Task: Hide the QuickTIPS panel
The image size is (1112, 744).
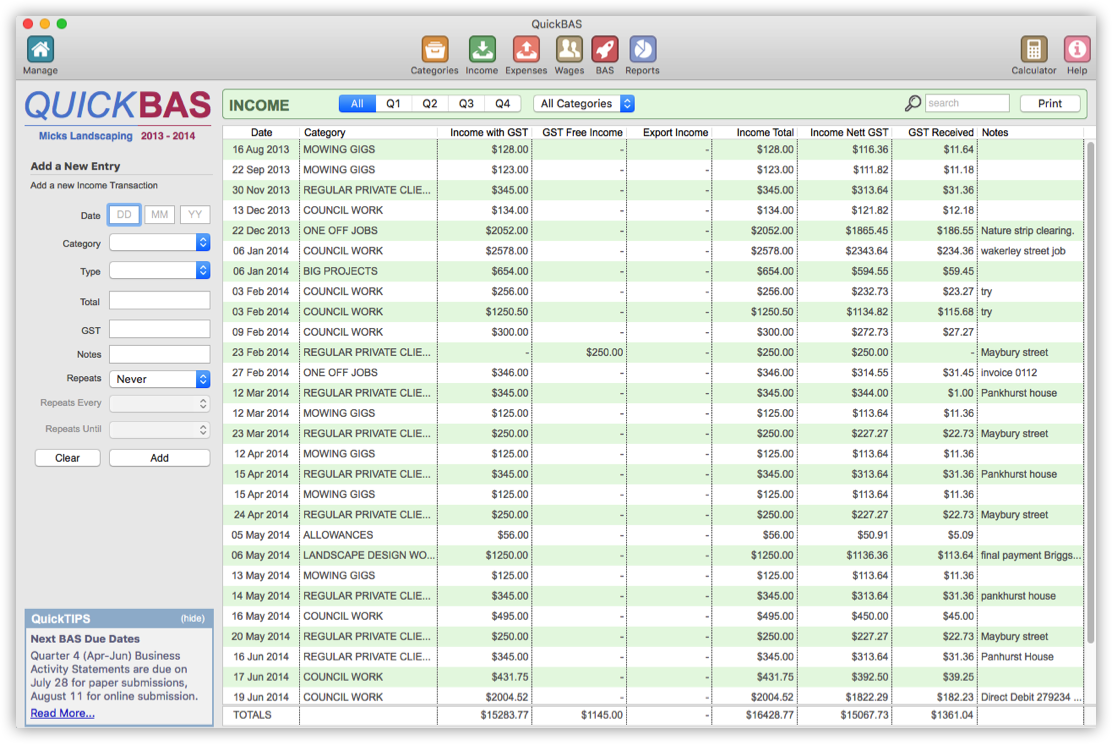Action: (x=192, y=618)
